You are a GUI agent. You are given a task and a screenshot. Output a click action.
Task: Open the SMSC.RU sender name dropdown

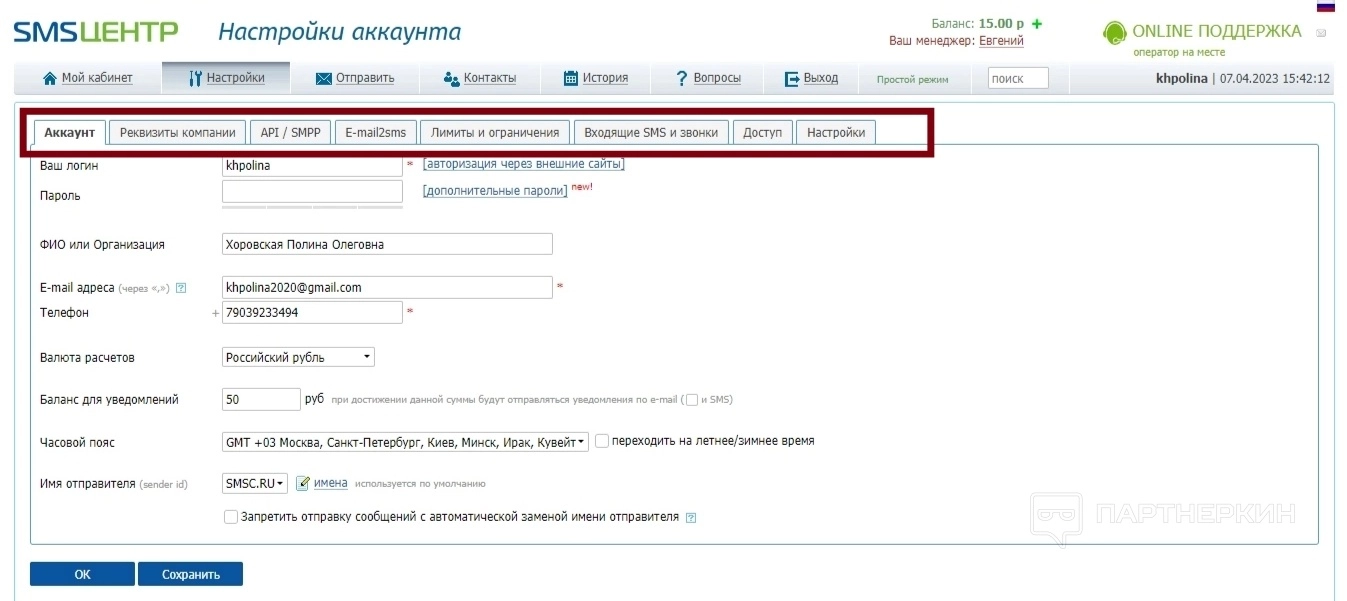255,483
